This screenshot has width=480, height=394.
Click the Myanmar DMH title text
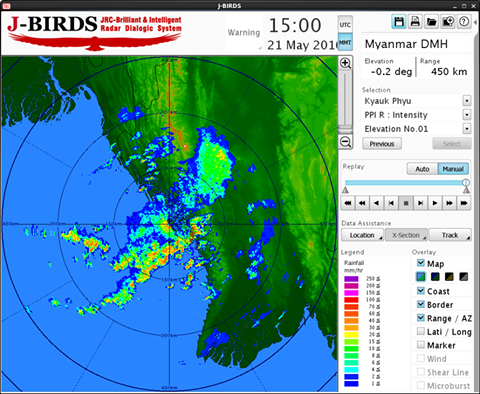point(406,44)
